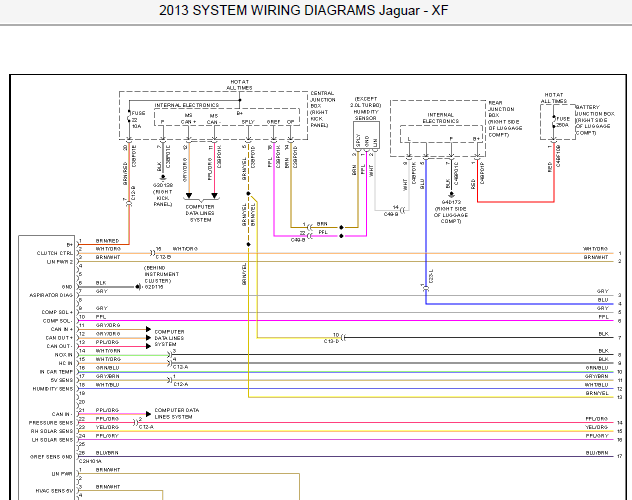
Task: Select the "COMP SOL +" pin label
Action: pos(57,312)
